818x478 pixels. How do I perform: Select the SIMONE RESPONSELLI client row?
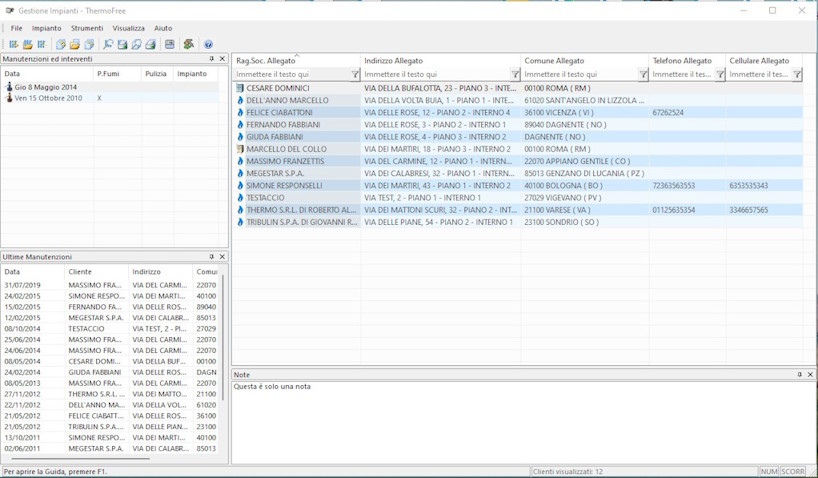click(x=517, y=185)
